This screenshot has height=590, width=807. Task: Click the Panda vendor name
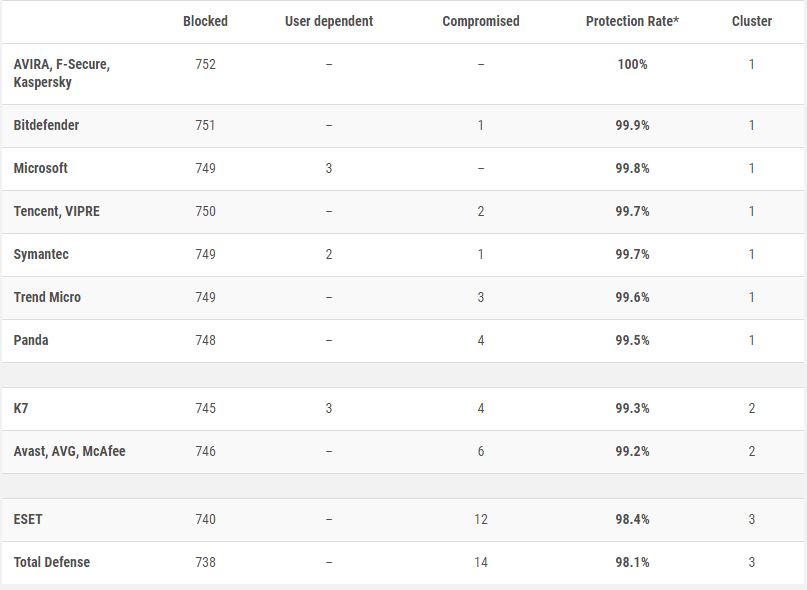(31, 340)
